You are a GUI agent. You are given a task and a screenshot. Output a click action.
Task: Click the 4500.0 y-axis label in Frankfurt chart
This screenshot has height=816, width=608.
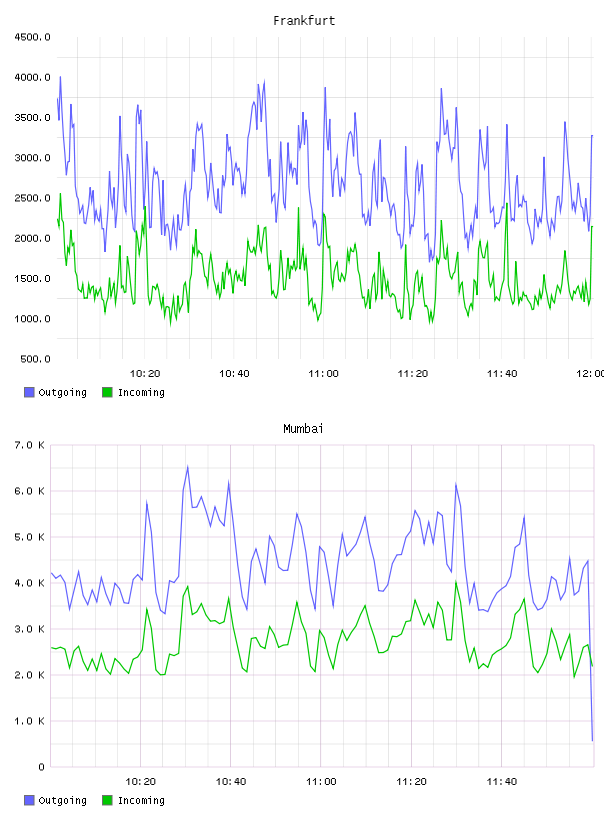[x=32, y=37]
